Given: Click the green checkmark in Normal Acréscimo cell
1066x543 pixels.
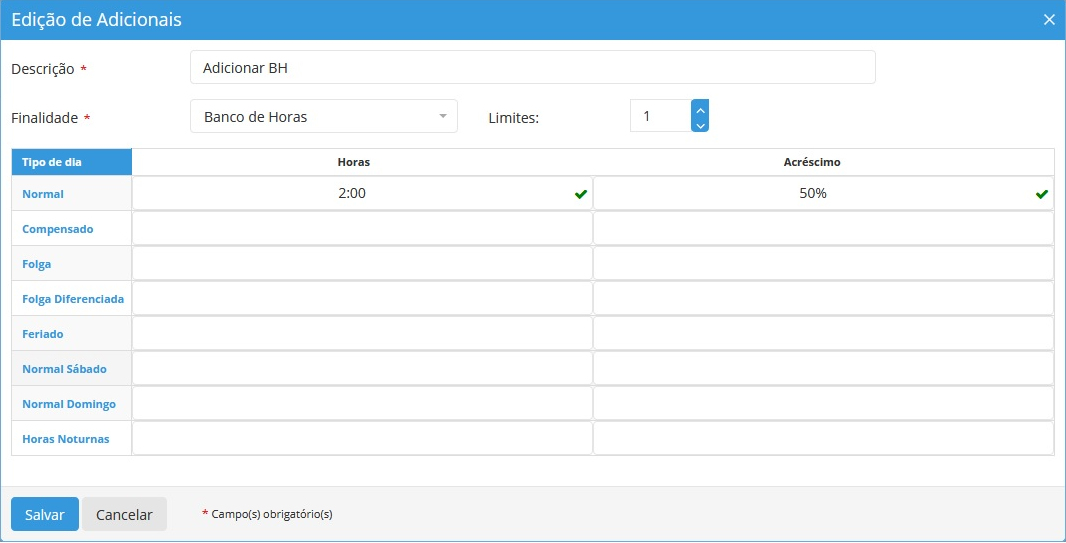Looking at the screenshot, I should point(1041,194).
